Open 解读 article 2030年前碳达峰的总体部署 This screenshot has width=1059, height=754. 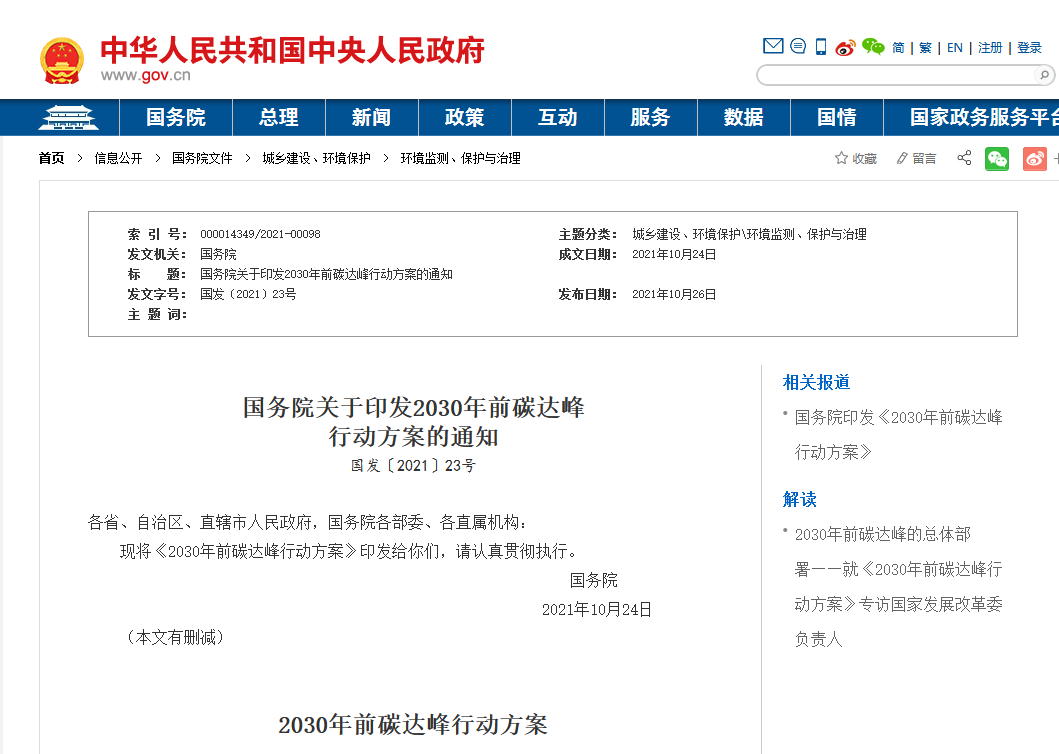coord(898,586)
